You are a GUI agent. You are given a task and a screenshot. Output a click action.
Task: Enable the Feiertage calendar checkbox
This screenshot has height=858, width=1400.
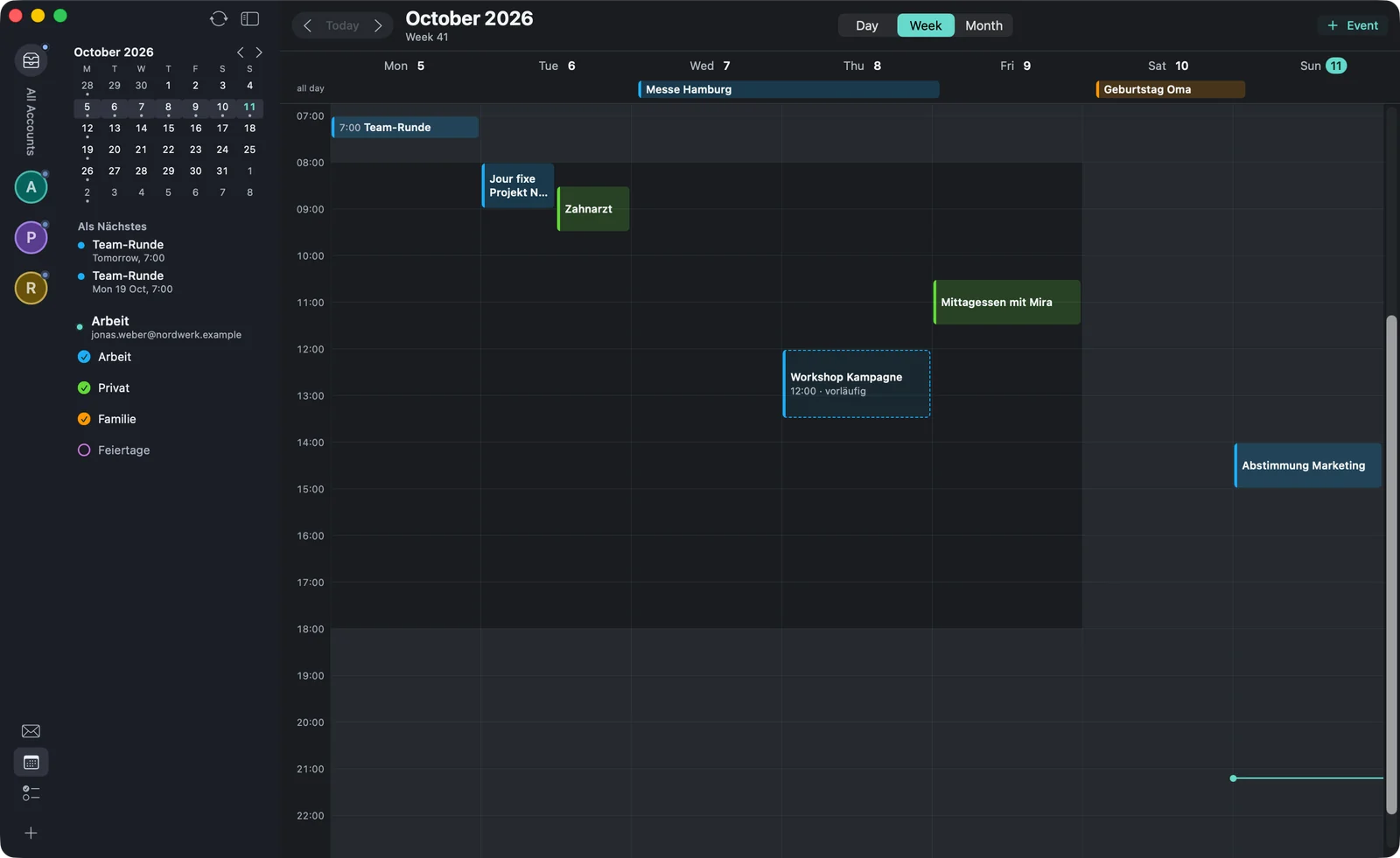pos(84,450)
